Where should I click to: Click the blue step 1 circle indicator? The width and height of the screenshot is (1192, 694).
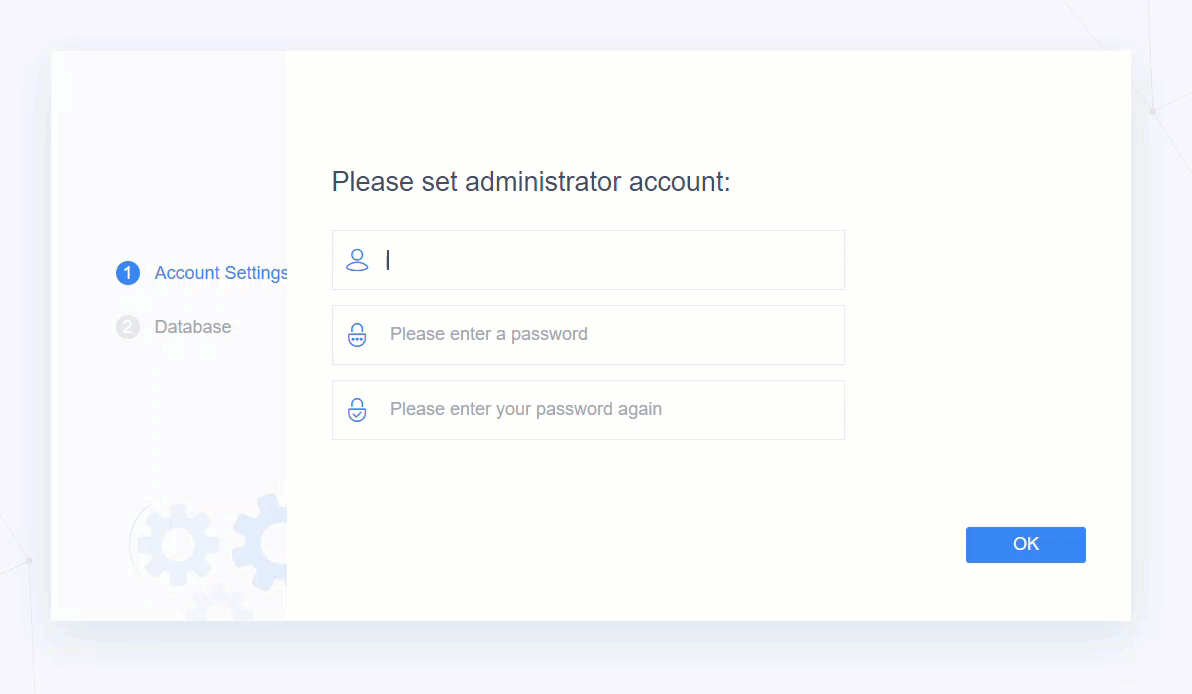pyautogui.click(x=127, y=272)
